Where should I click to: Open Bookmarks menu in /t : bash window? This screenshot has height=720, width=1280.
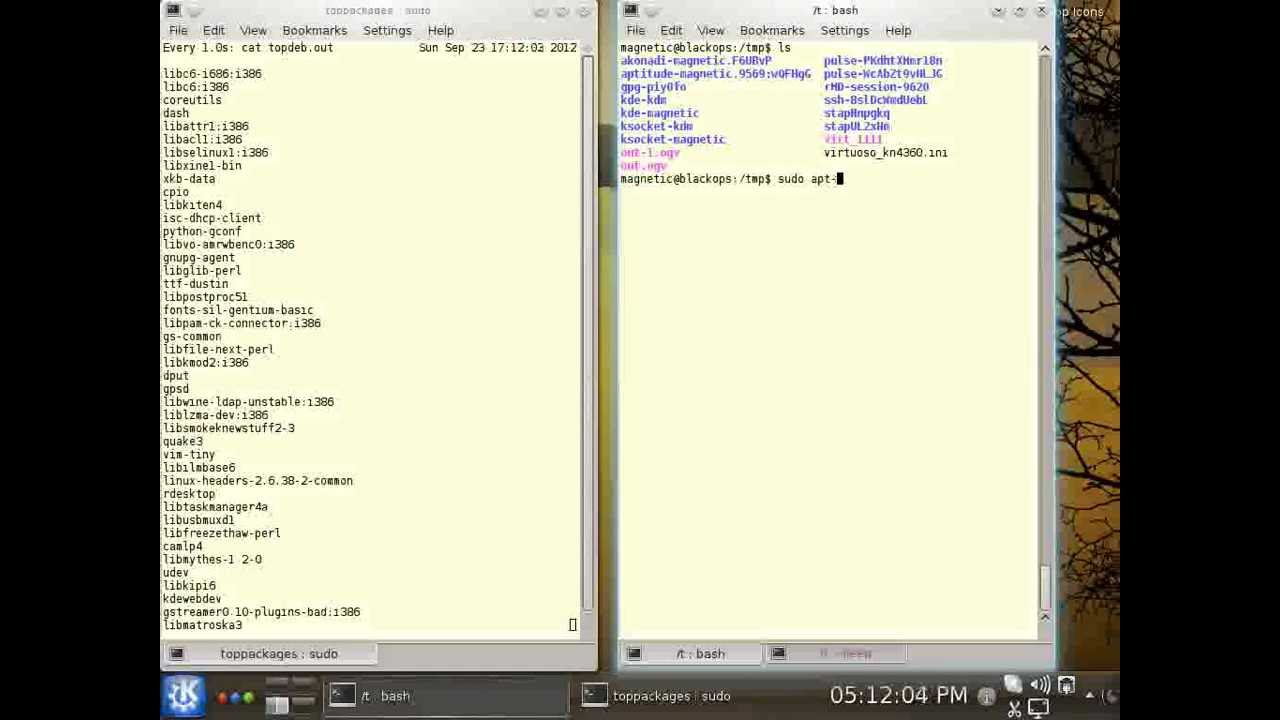click(771, 30)
